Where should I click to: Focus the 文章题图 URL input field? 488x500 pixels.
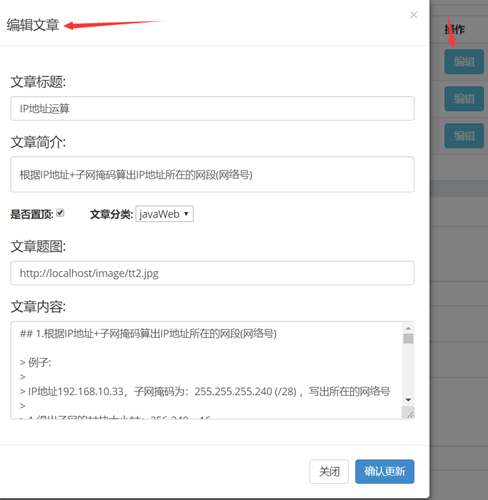[x=212, y=273]
